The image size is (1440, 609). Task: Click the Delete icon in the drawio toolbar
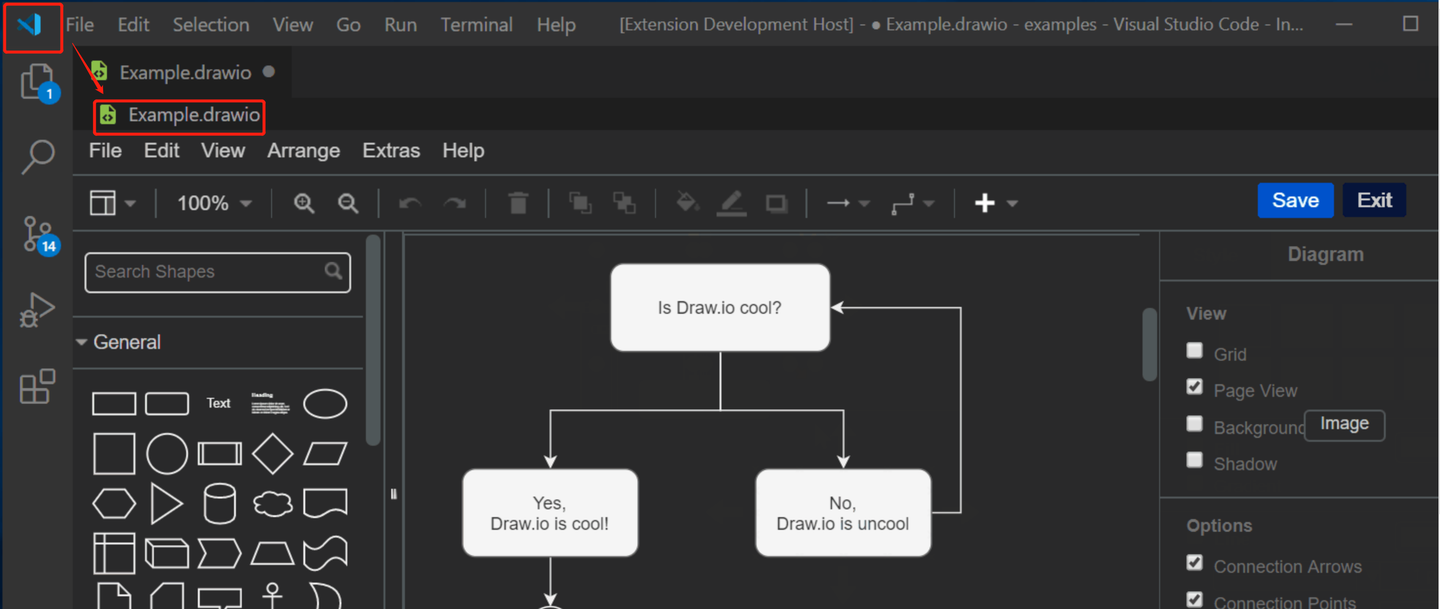click(x=518, y=202)
